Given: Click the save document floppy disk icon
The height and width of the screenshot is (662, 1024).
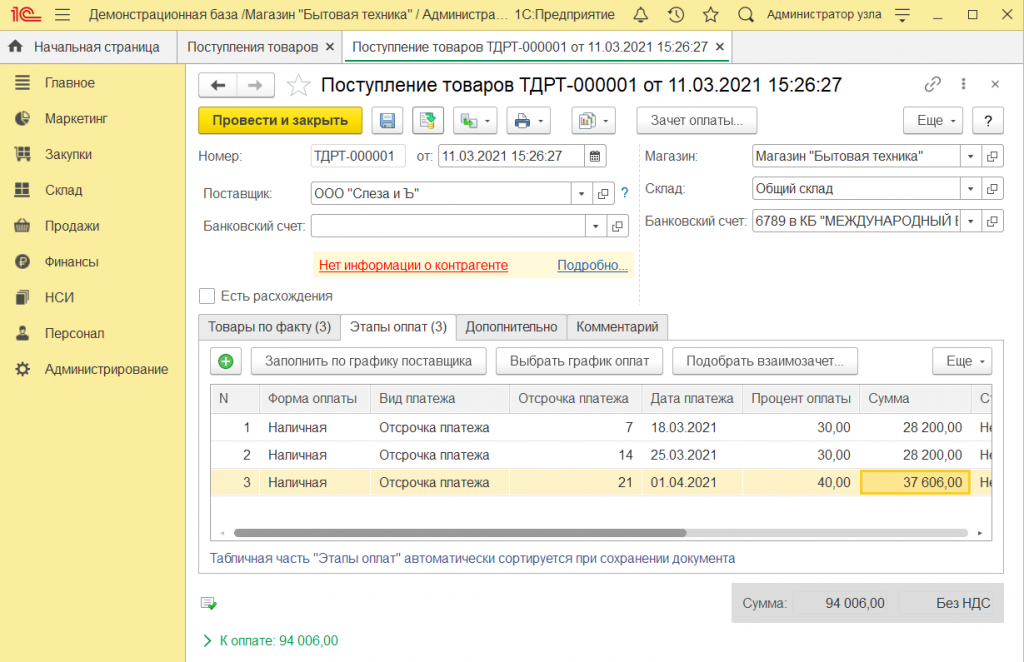Looking at the screenshot, I should 387,121.
